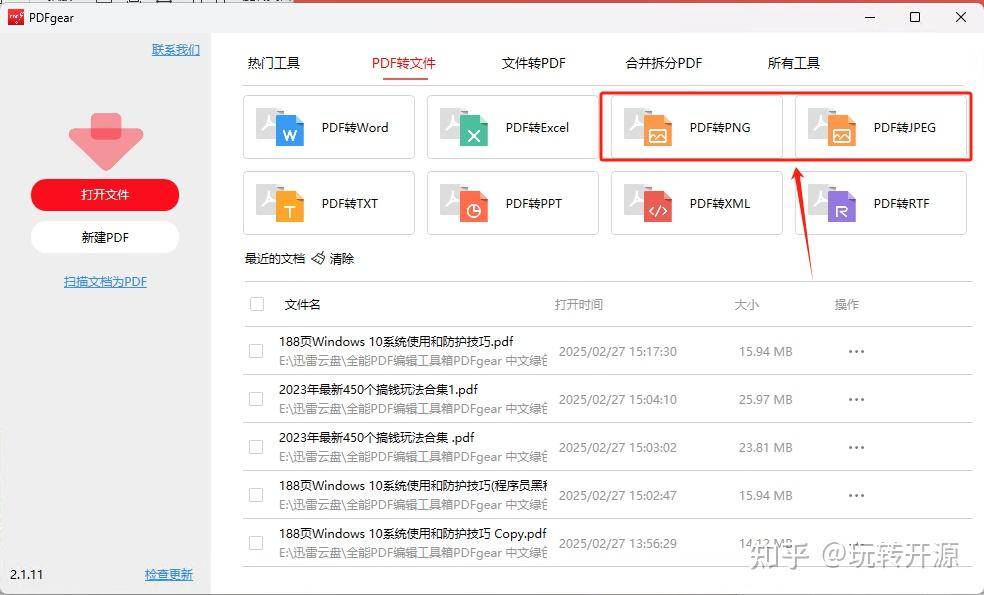
Task: Open the 联系我们 link
Action: 176,50
